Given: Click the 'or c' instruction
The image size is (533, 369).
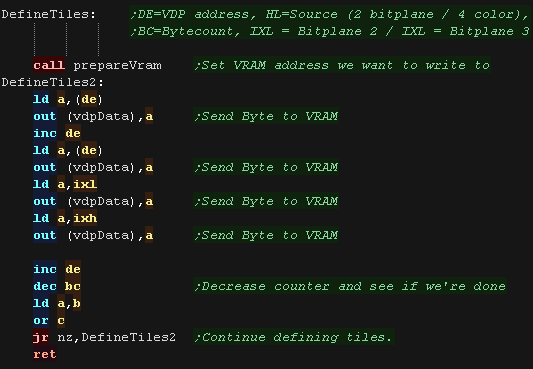Looking at the screenshot, I should tap(49, 320).
